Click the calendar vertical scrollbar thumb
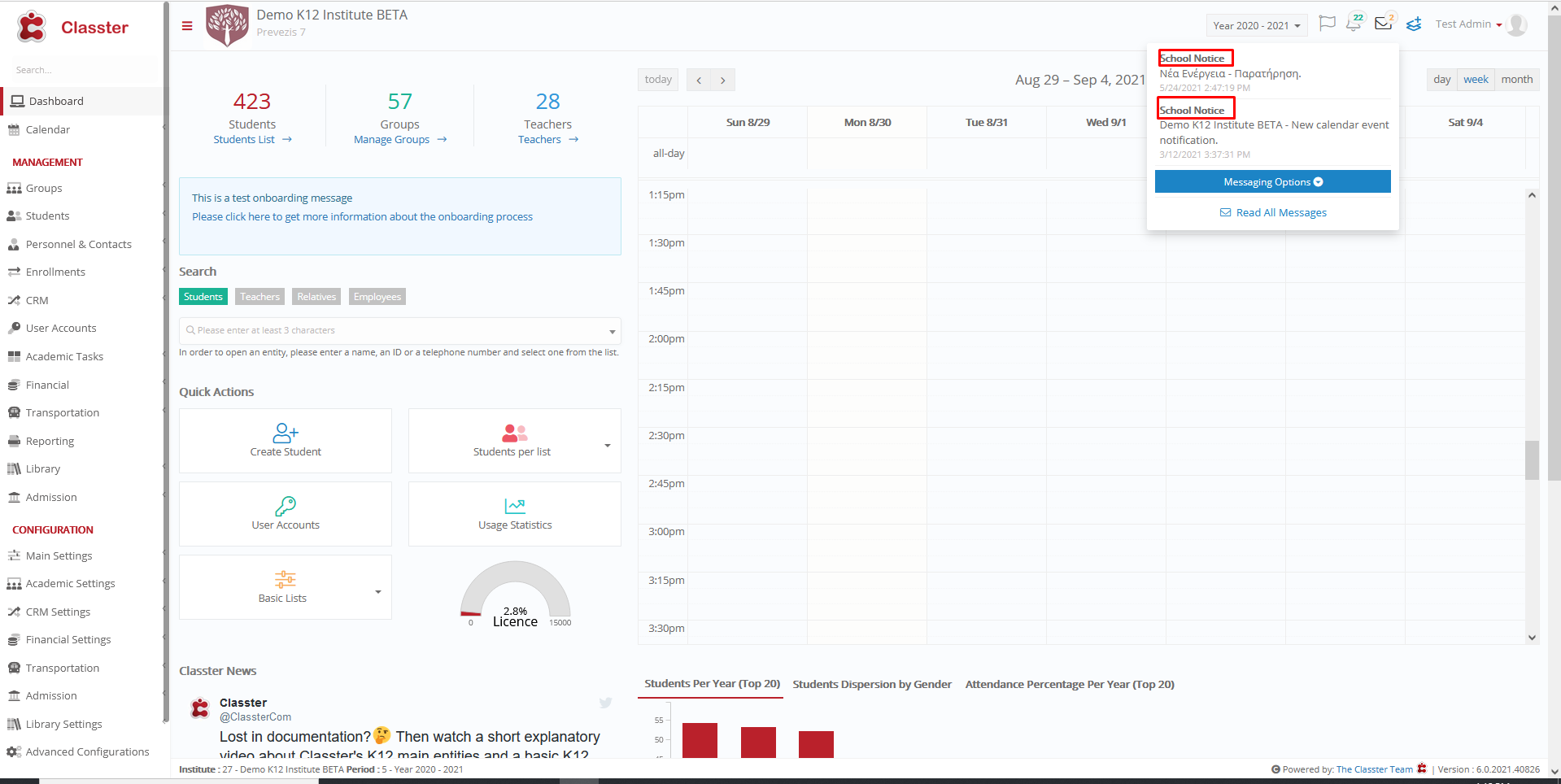 pos(1532,460)
